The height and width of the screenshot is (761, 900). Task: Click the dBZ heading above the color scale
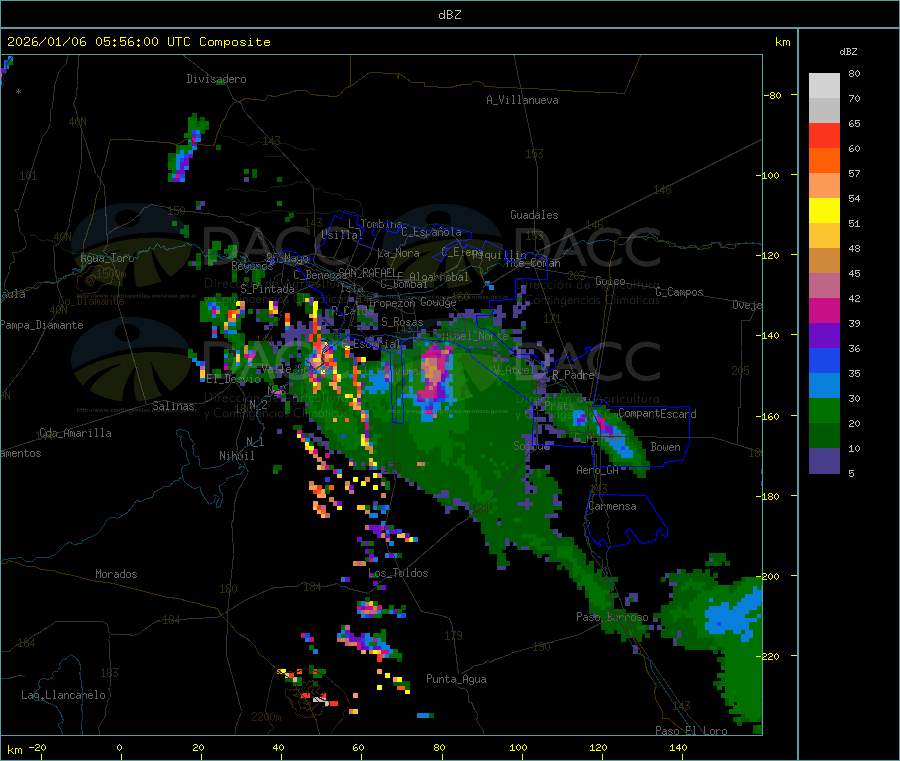pyautogui.click(x=848, y=52)
